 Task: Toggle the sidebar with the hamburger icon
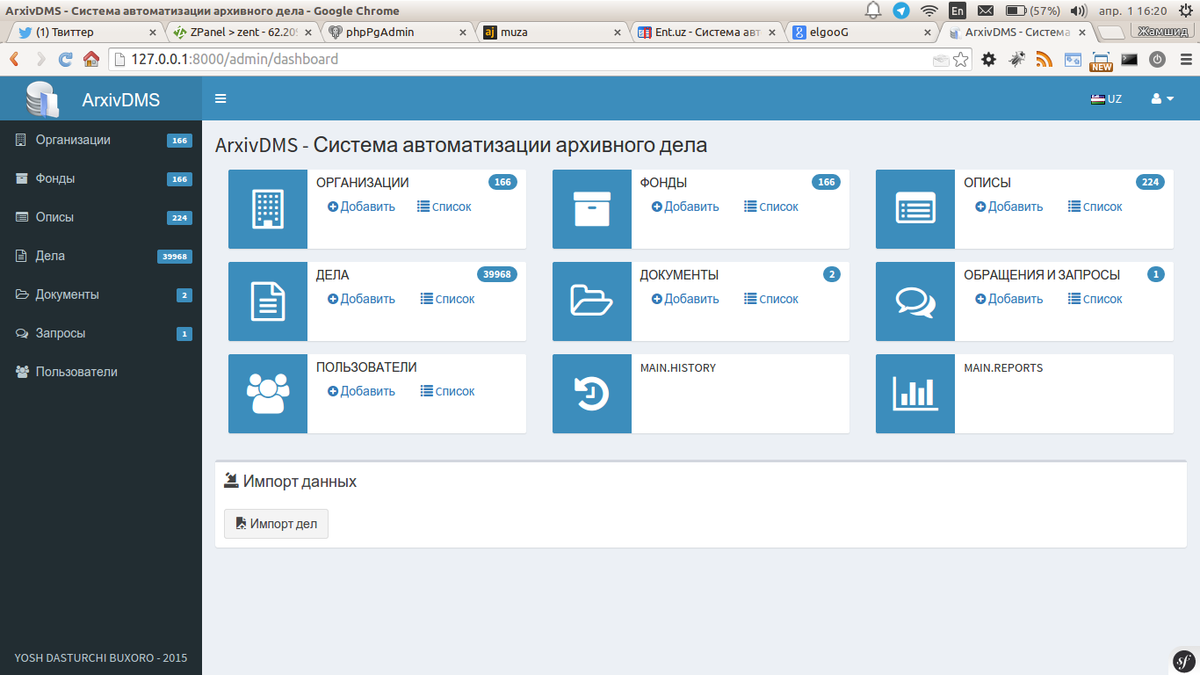220,99
